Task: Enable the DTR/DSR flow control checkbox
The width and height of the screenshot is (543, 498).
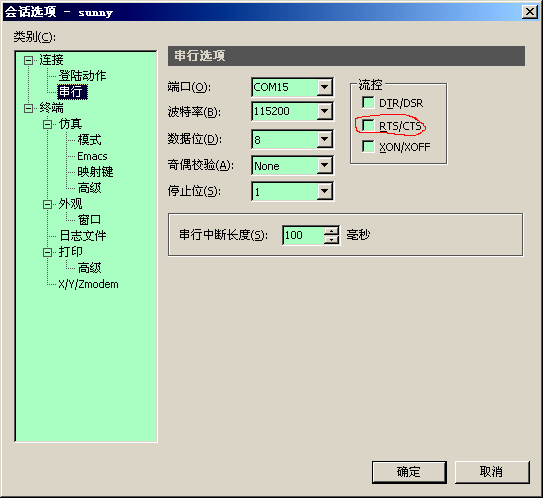Action: point(368,103)
